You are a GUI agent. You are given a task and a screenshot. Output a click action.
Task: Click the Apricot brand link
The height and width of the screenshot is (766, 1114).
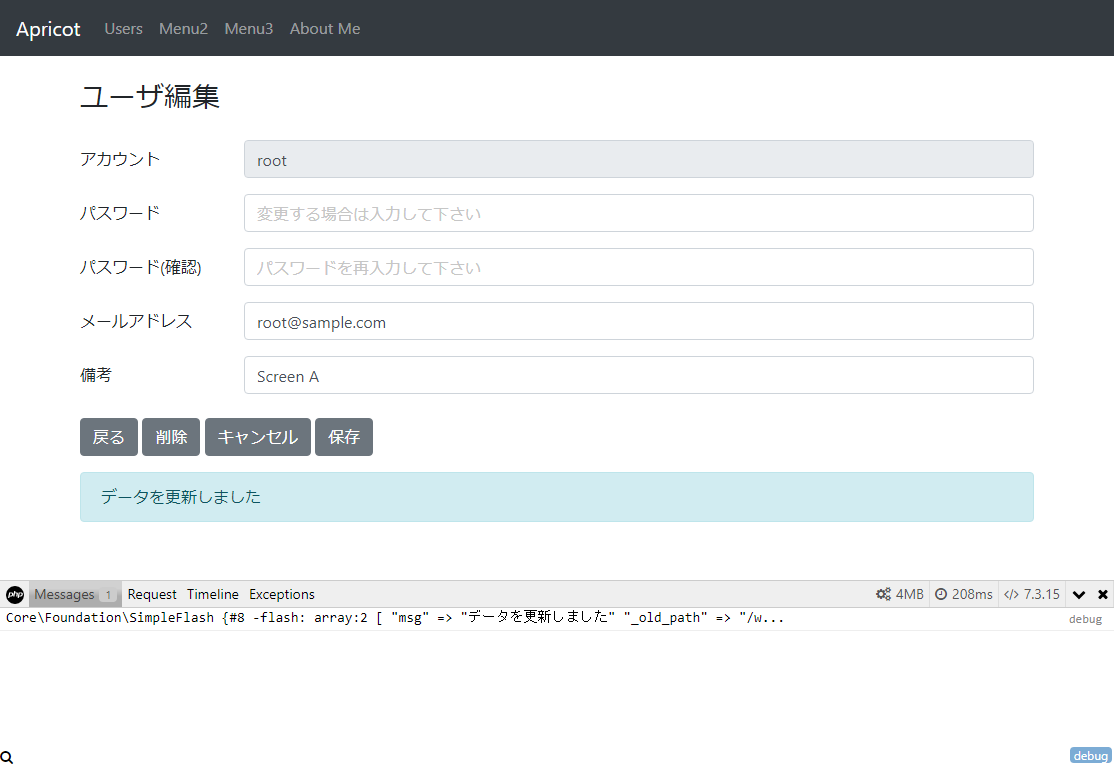coord(48,29)
